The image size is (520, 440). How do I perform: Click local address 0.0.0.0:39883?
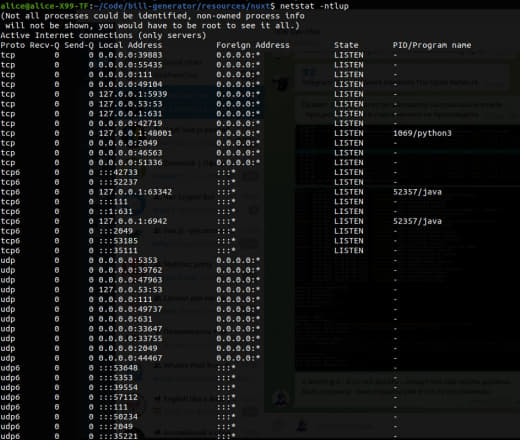click(x=130, y=55)
